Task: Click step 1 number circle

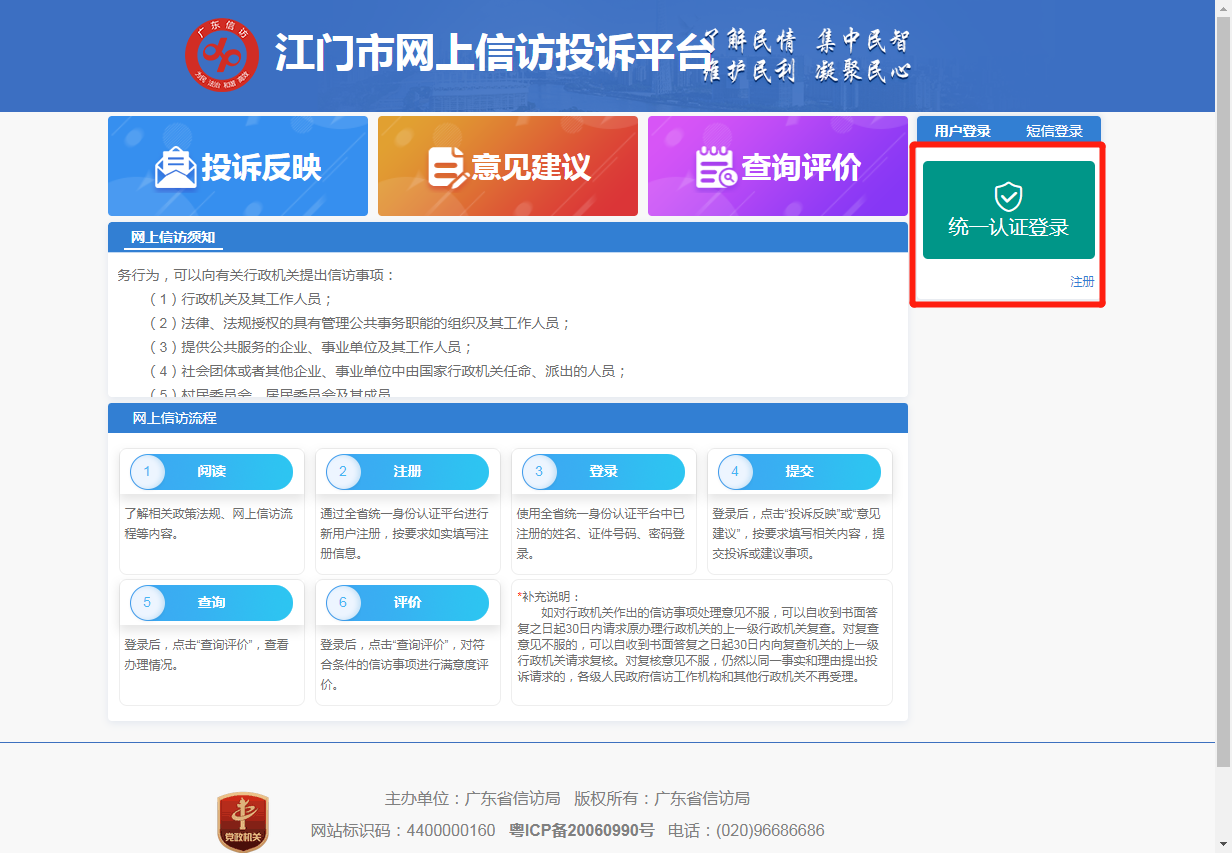Action: (148, 472)
